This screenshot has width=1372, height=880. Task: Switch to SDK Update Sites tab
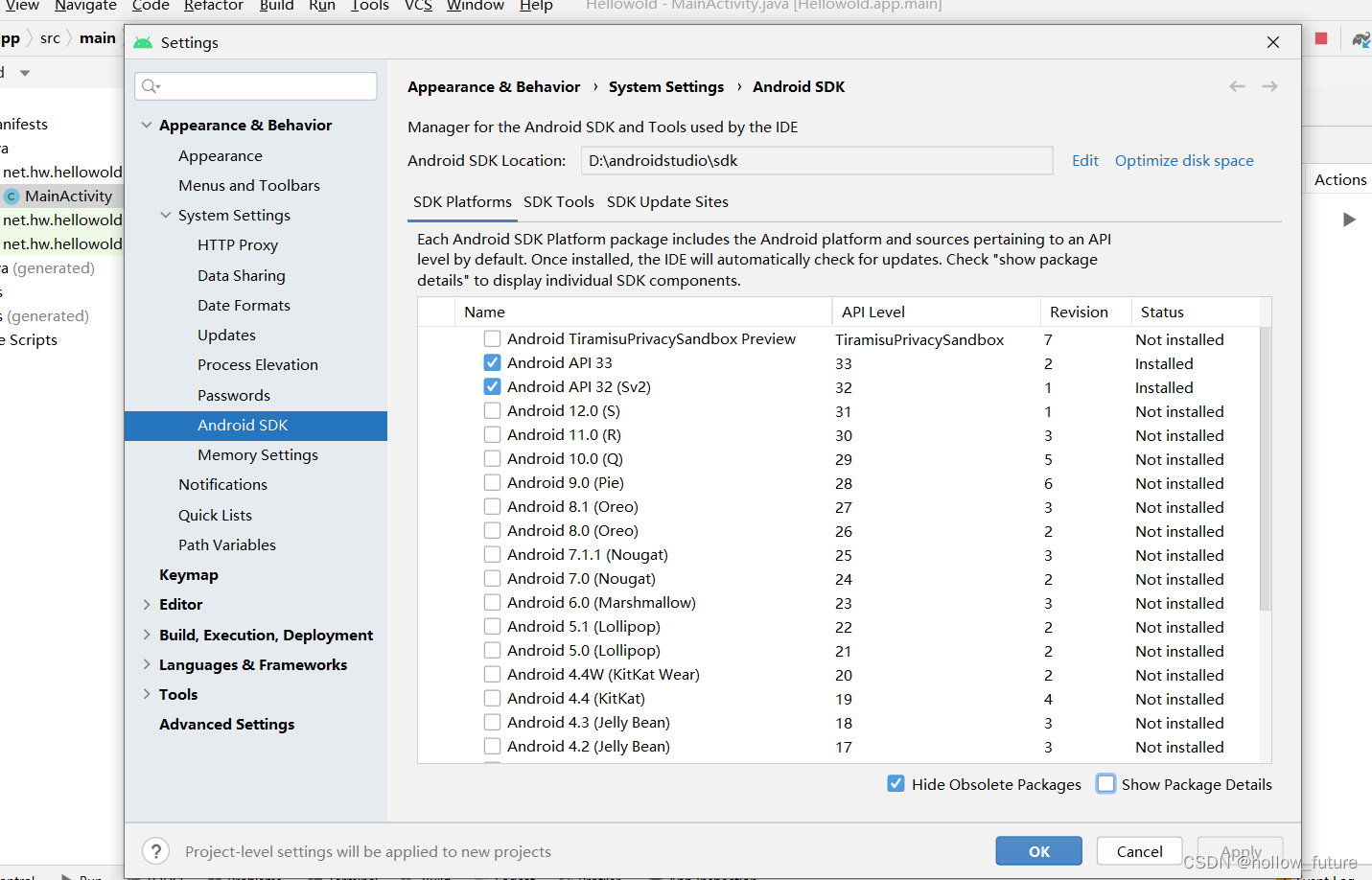tap(667, 202)
